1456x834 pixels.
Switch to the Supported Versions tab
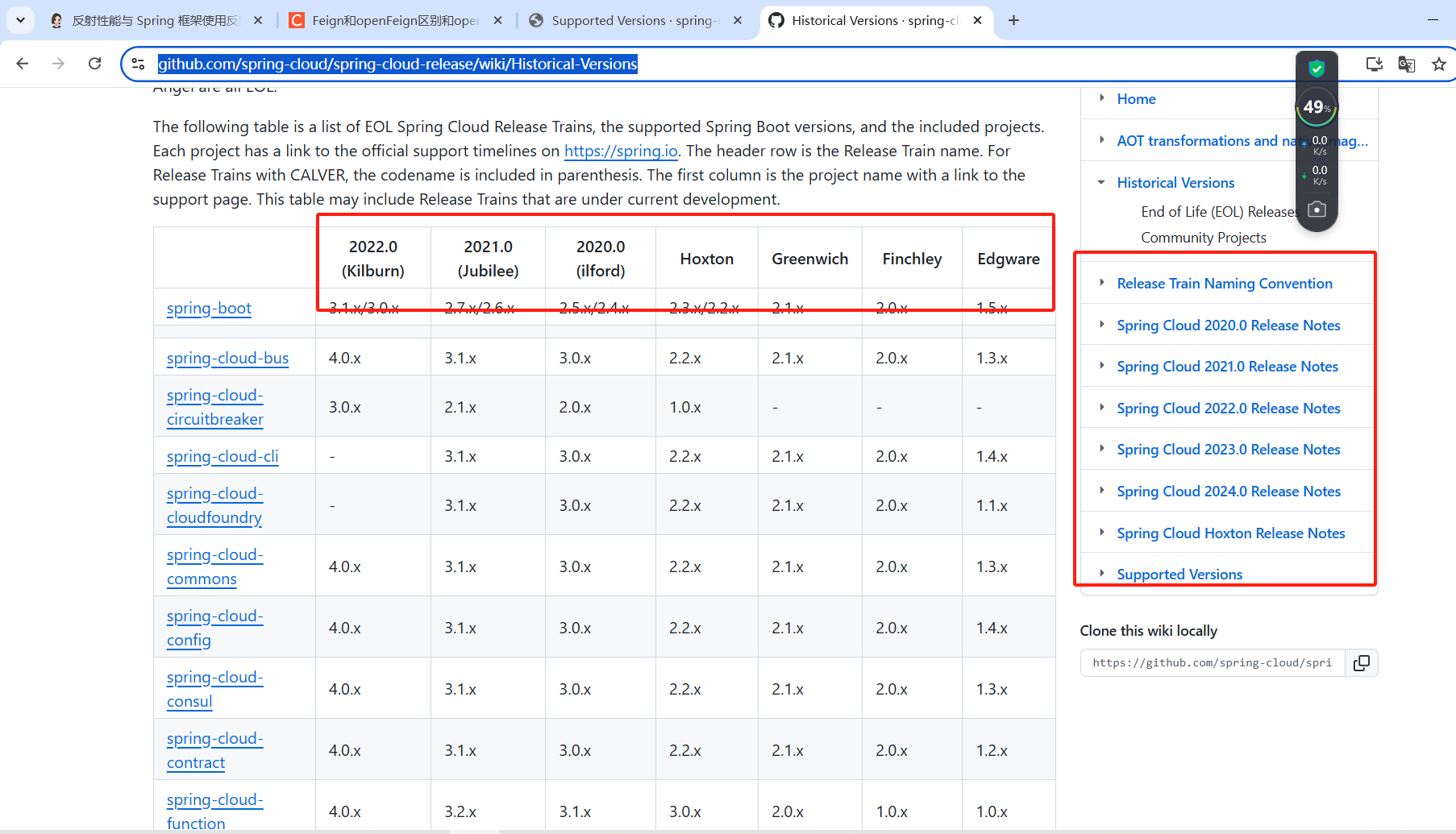(x=635, y=20)
